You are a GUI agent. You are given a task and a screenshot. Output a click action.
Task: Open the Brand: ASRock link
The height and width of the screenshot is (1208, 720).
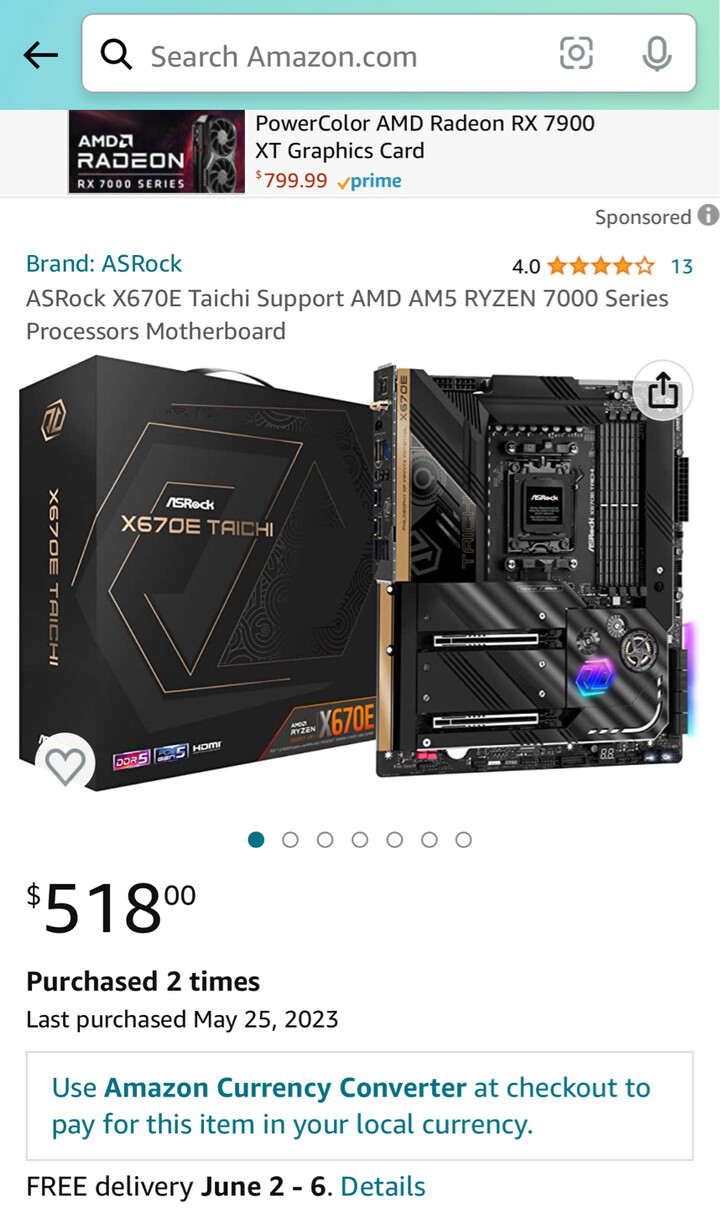pos(104,264)
